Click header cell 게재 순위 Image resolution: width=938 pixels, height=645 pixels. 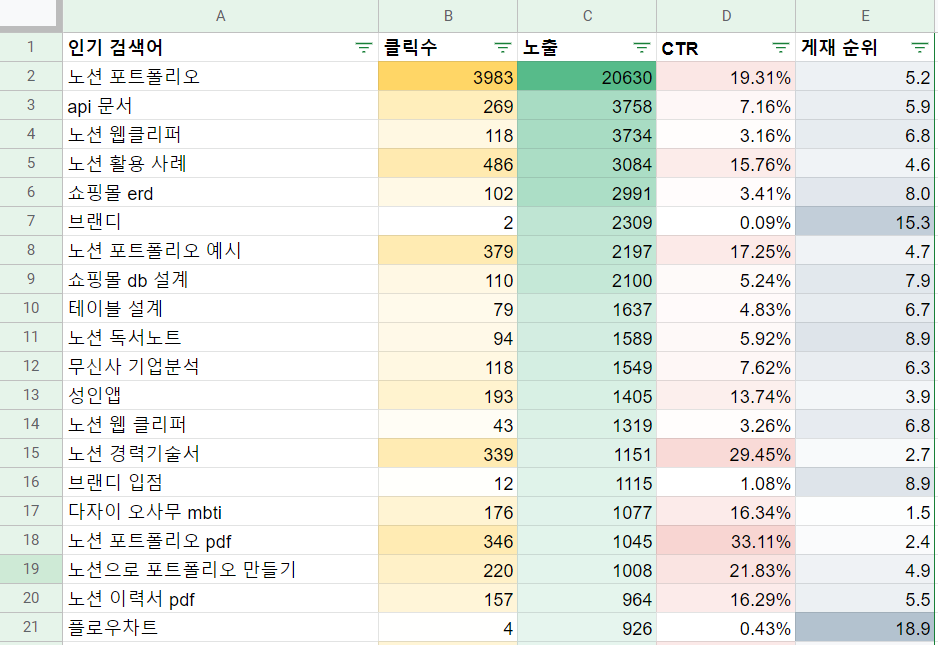point(865,47)
